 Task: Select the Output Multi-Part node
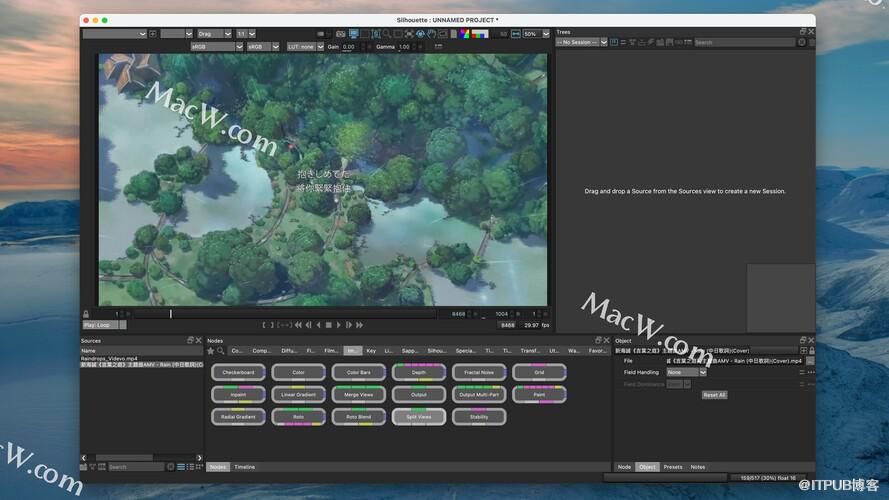coord(479,395)
